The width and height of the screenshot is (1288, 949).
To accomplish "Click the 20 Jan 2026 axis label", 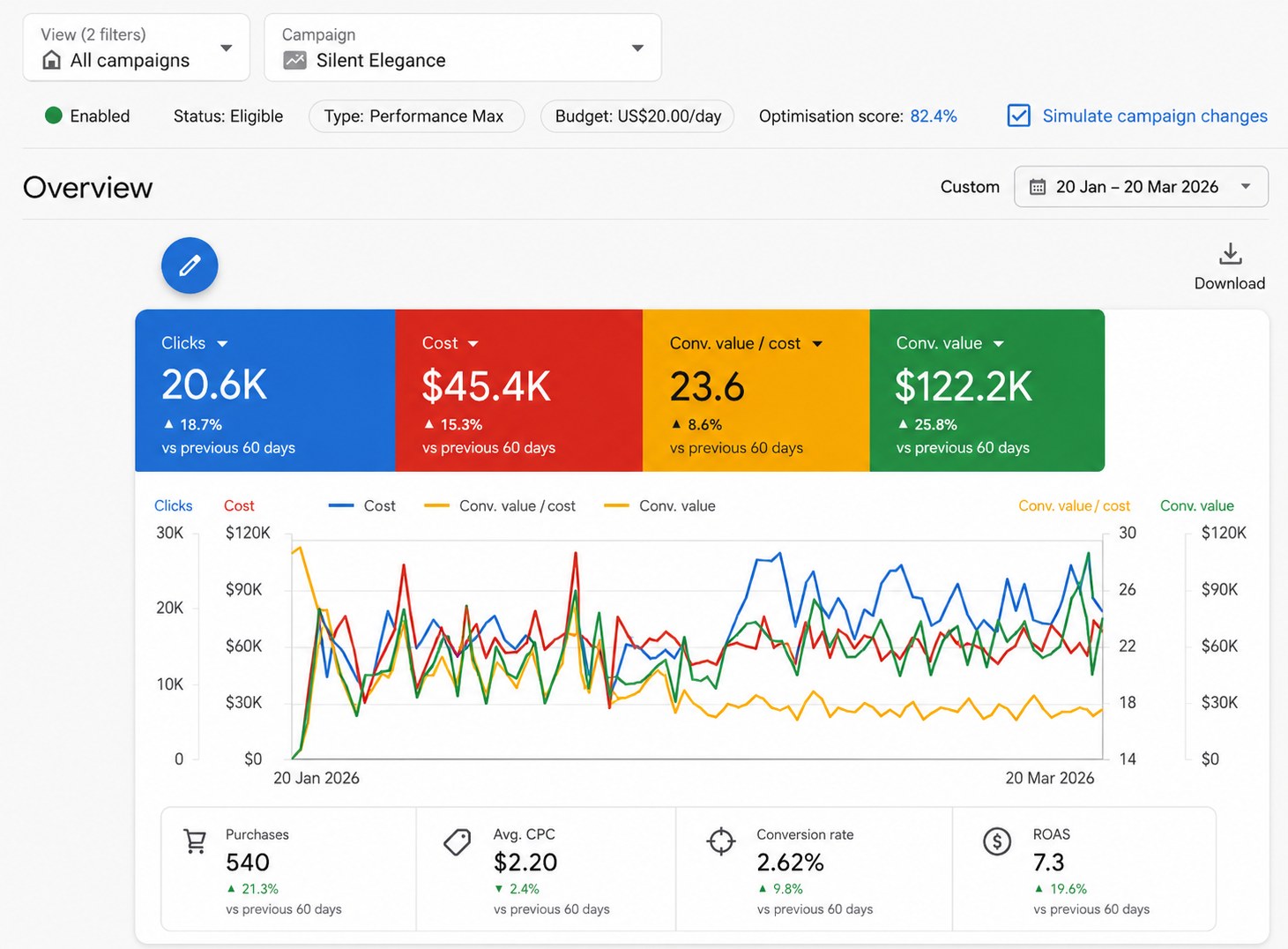I will click(316, 778).
